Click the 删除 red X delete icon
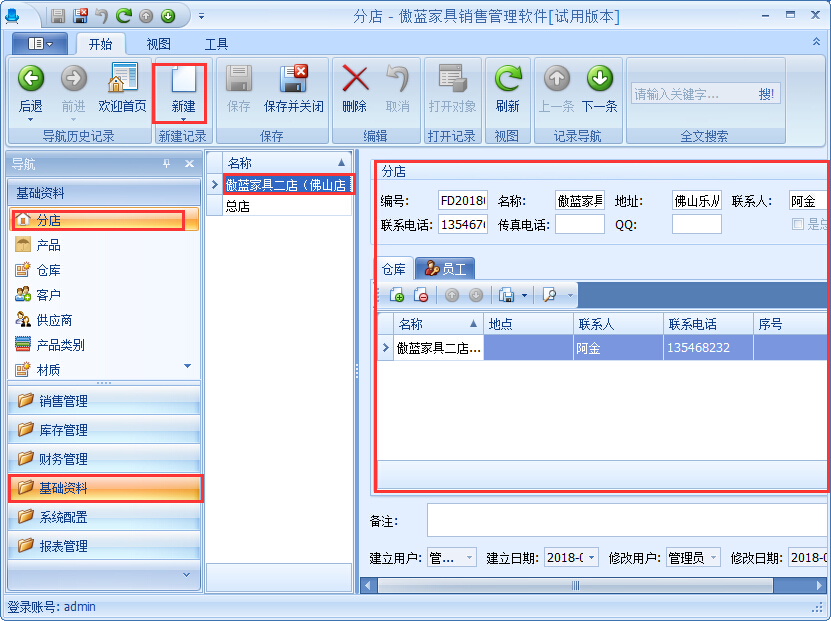This screenshot has height=621, width=831. [x=354, y=79]
